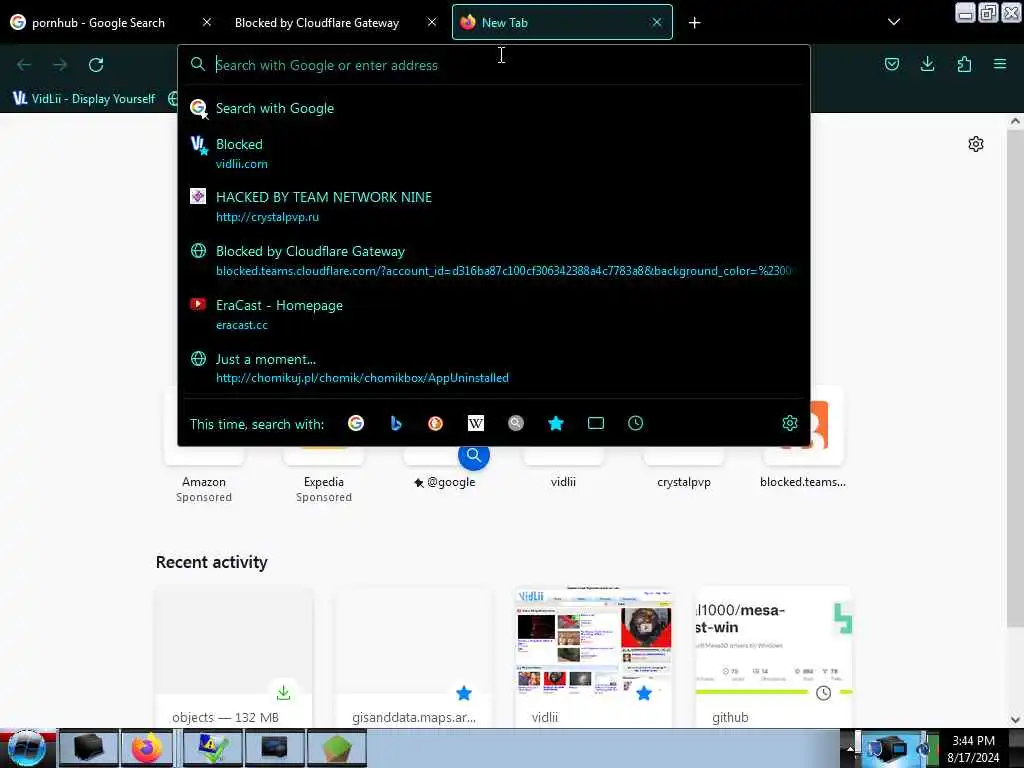Expand the list all tabs chevron
The height and width of the screenshot is (768, 1024).
coord(894,22)
